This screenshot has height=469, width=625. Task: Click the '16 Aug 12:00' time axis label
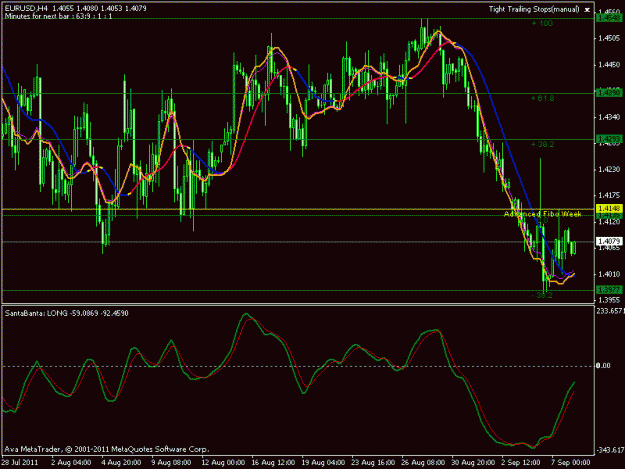(273, 462)
